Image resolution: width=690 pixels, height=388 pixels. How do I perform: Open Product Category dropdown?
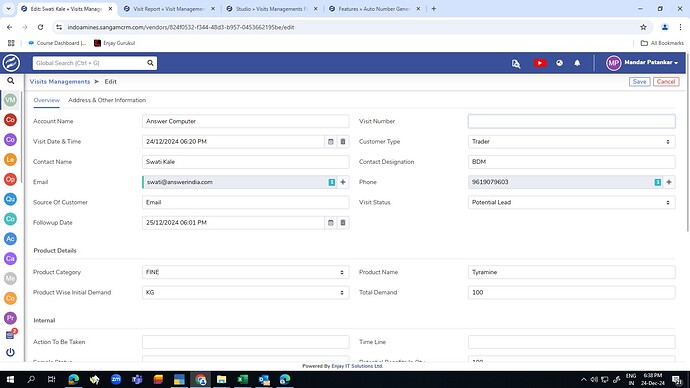click(246, 272)
